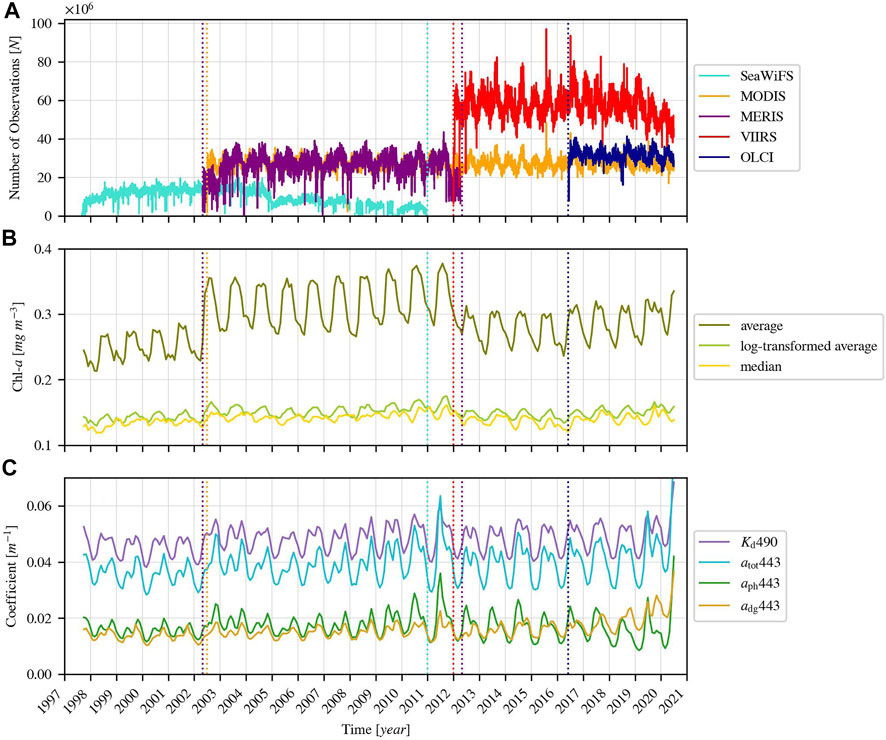This screenshot has width=886, height=740.
Task: Click the orange dotted marker in panel B
Action: (207, 347)
